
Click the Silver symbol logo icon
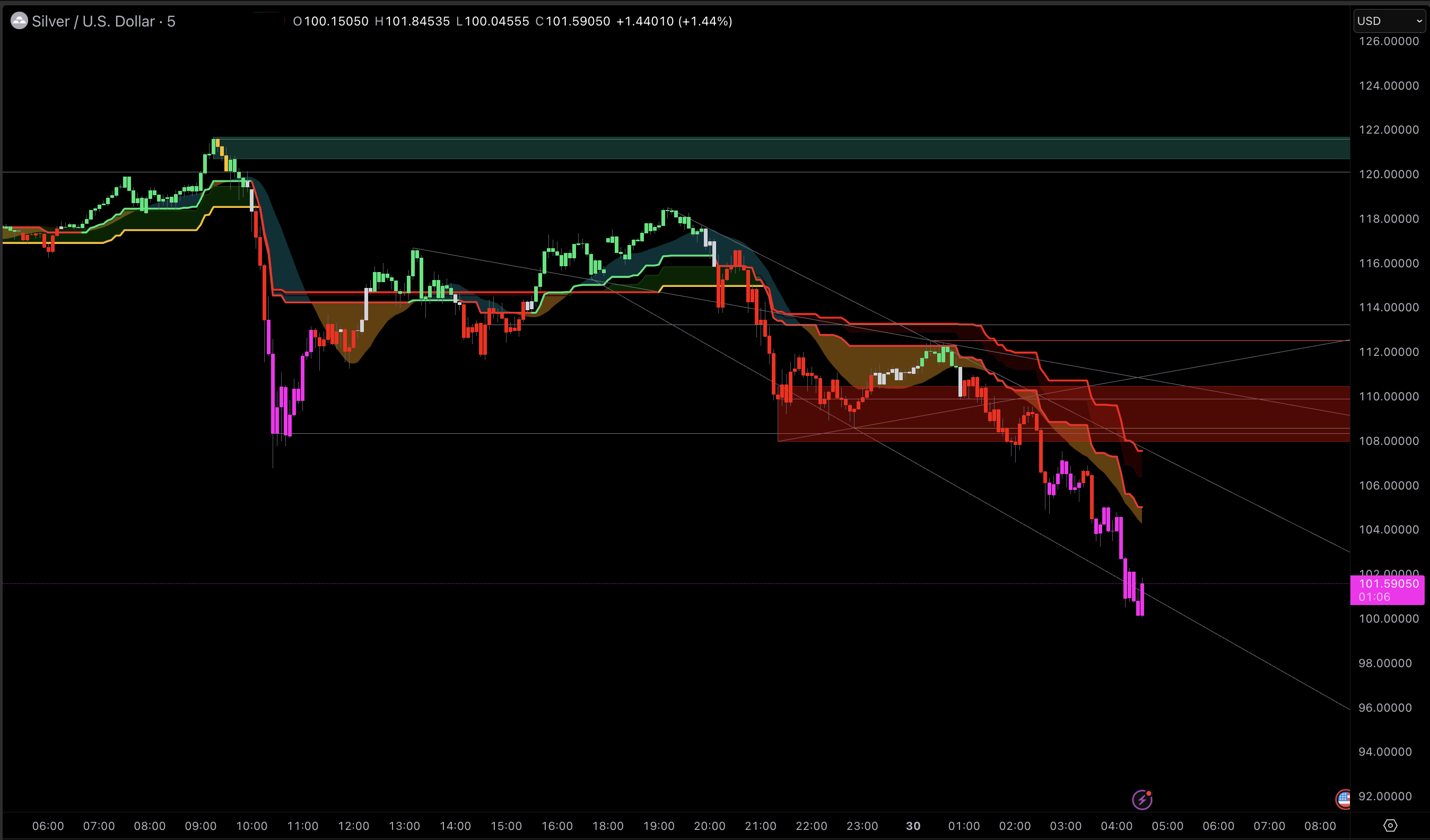click(19, 21)
